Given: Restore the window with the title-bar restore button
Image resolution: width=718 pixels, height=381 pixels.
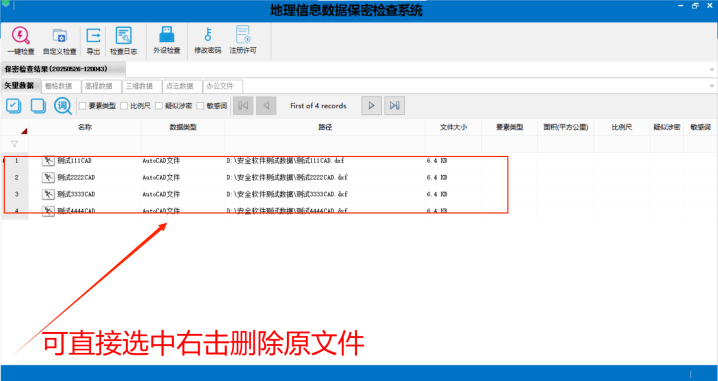Looking at the screenshot, I should 696,5.
